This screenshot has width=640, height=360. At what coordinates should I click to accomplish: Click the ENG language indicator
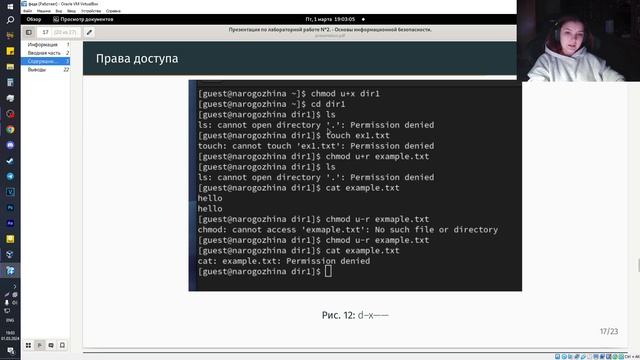[10, 320]
